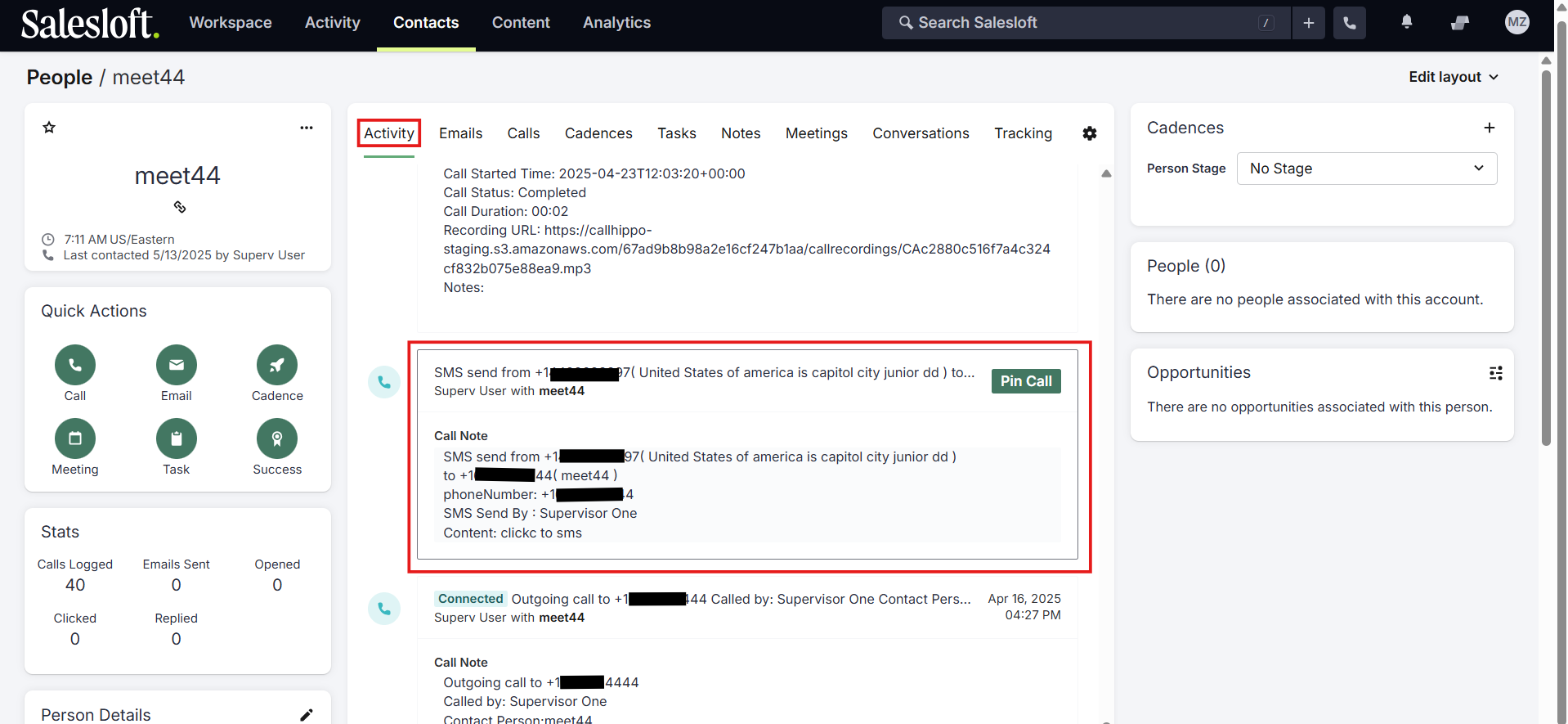Click phone icon beside SMS send entry

click(x=384, y=382)
